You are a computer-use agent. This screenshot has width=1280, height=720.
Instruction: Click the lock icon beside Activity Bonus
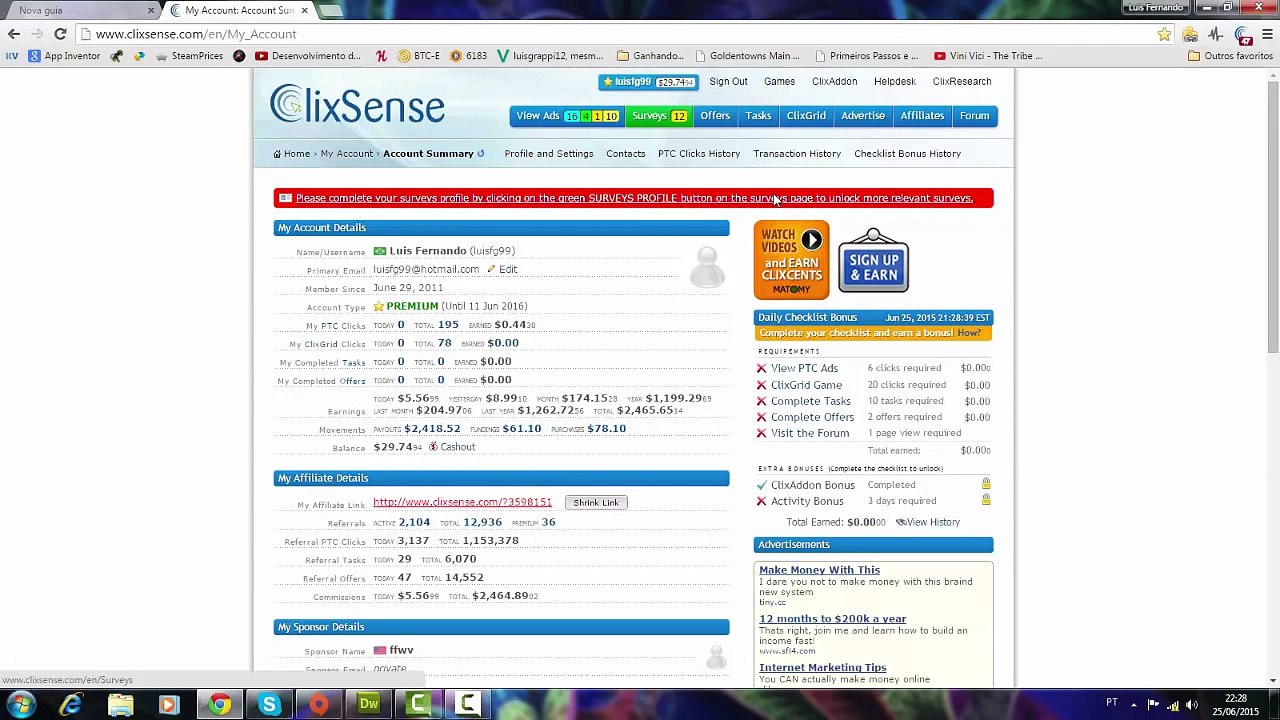click(x=986, y=501)
